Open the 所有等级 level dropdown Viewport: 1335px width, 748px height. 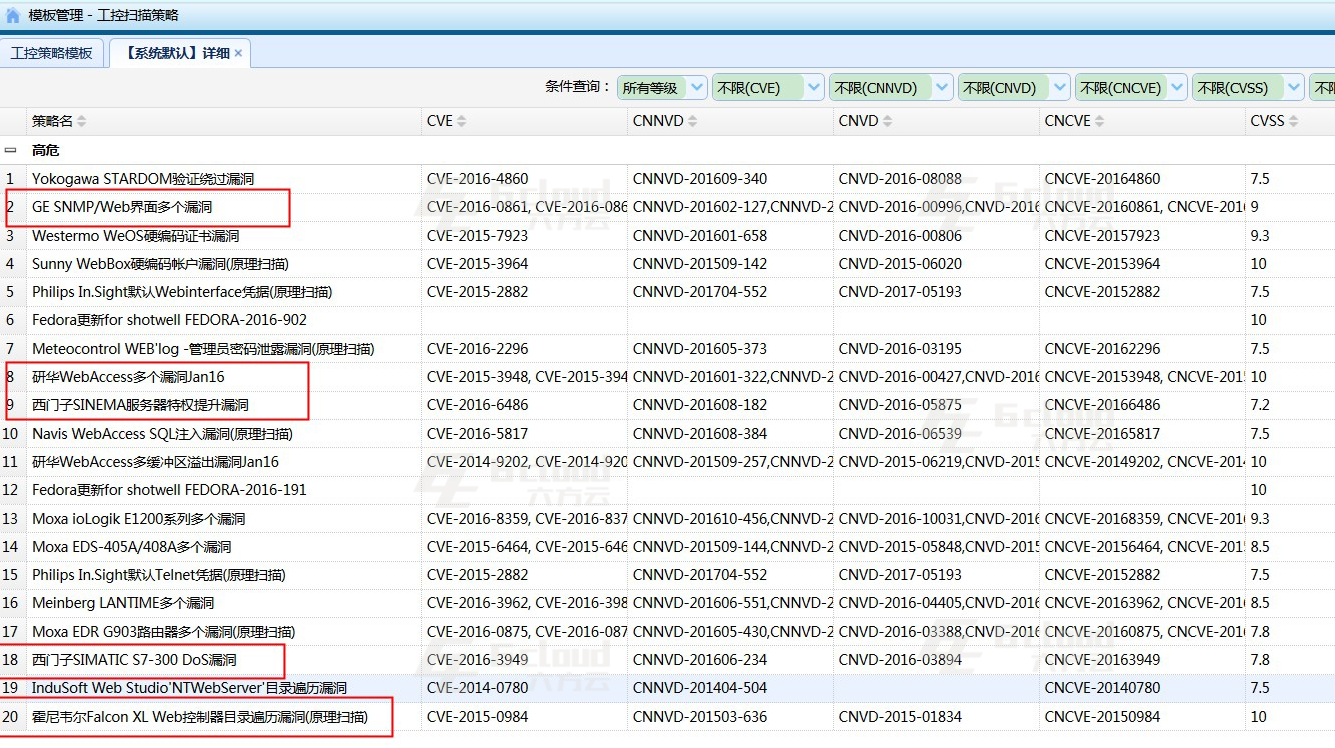[662, 88]
